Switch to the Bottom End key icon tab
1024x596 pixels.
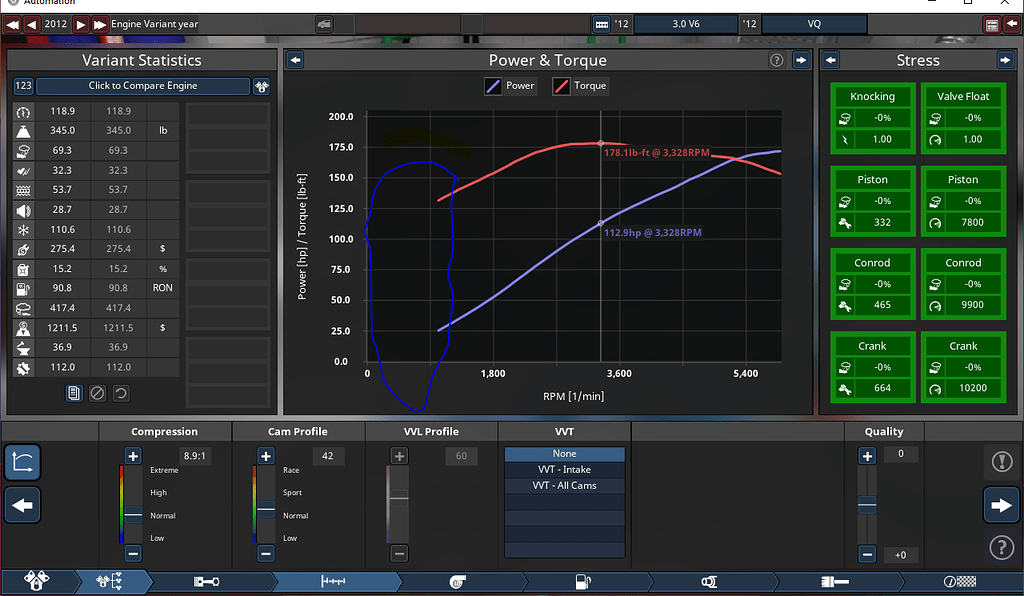pos(205,581)
